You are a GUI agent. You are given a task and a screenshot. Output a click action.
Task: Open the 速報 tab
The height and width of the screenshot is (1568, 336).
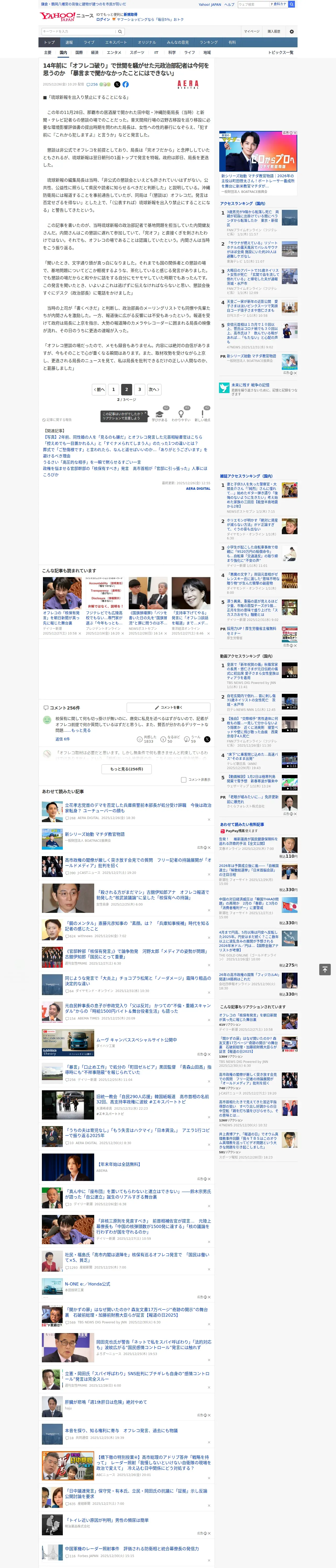pos(69,43)
